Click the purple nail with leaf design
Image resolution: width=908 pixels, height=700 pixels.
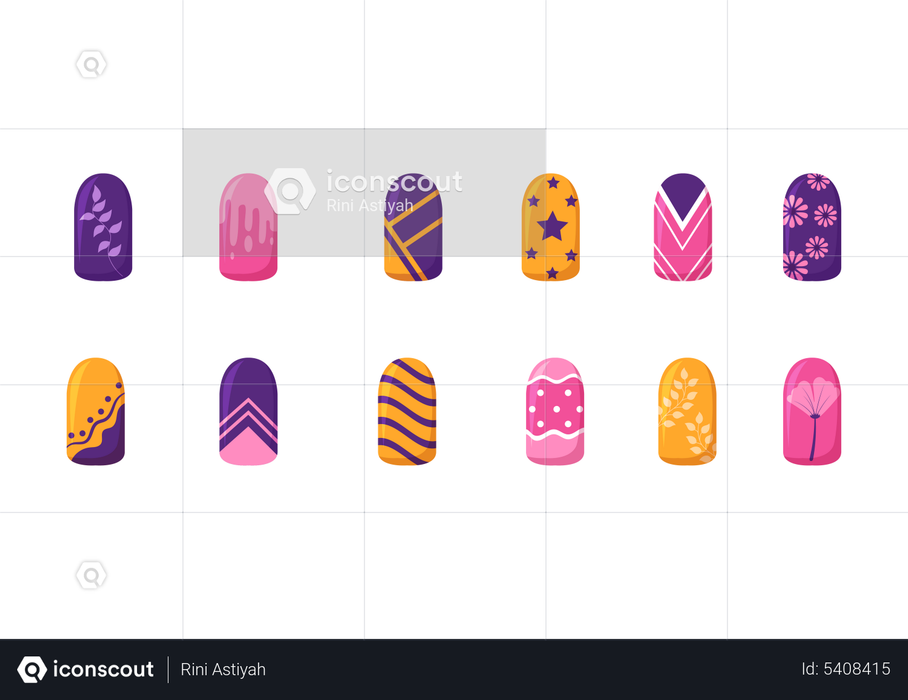point(103,227)
